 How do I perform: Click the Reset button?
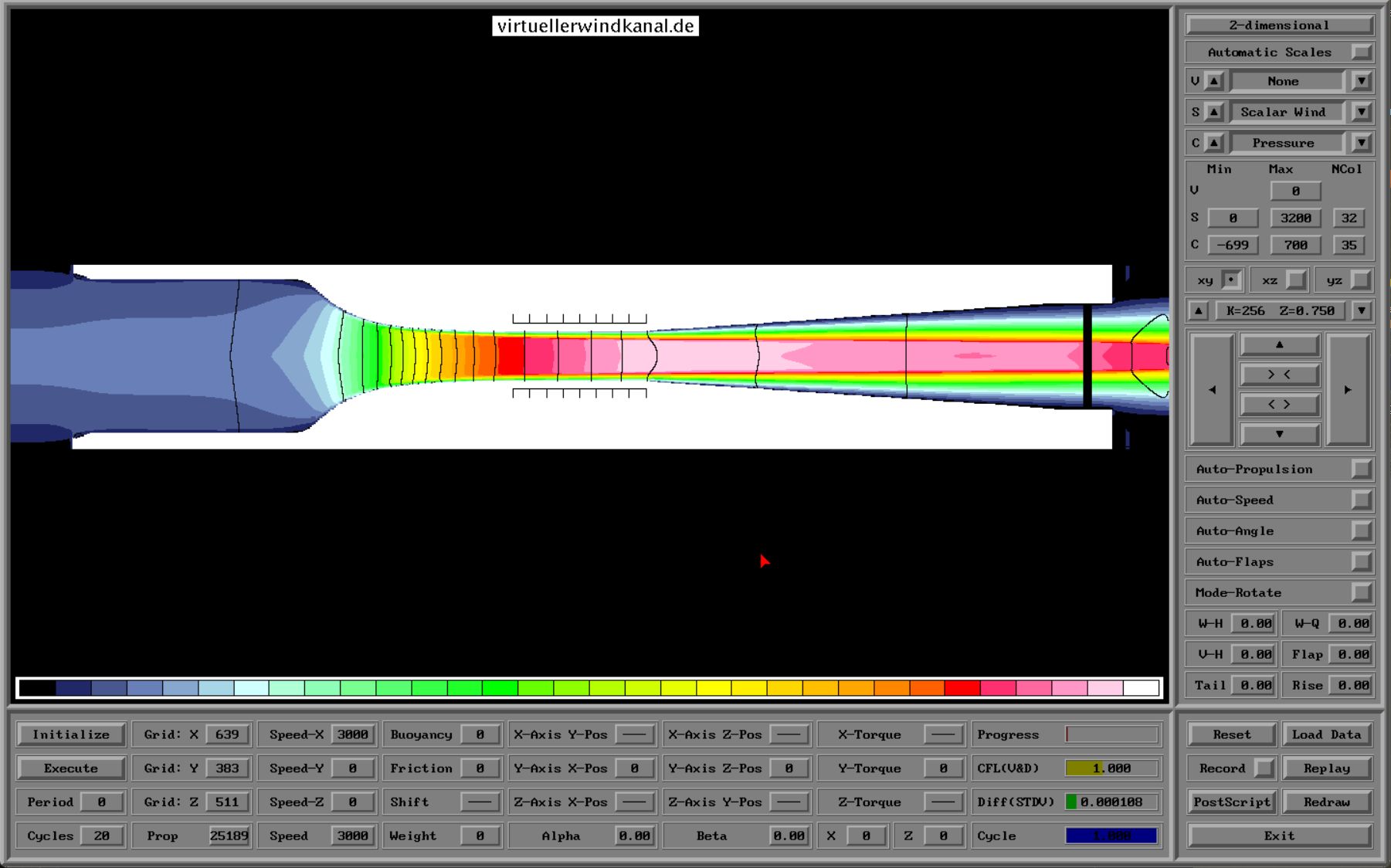[x=1231, y=734]
